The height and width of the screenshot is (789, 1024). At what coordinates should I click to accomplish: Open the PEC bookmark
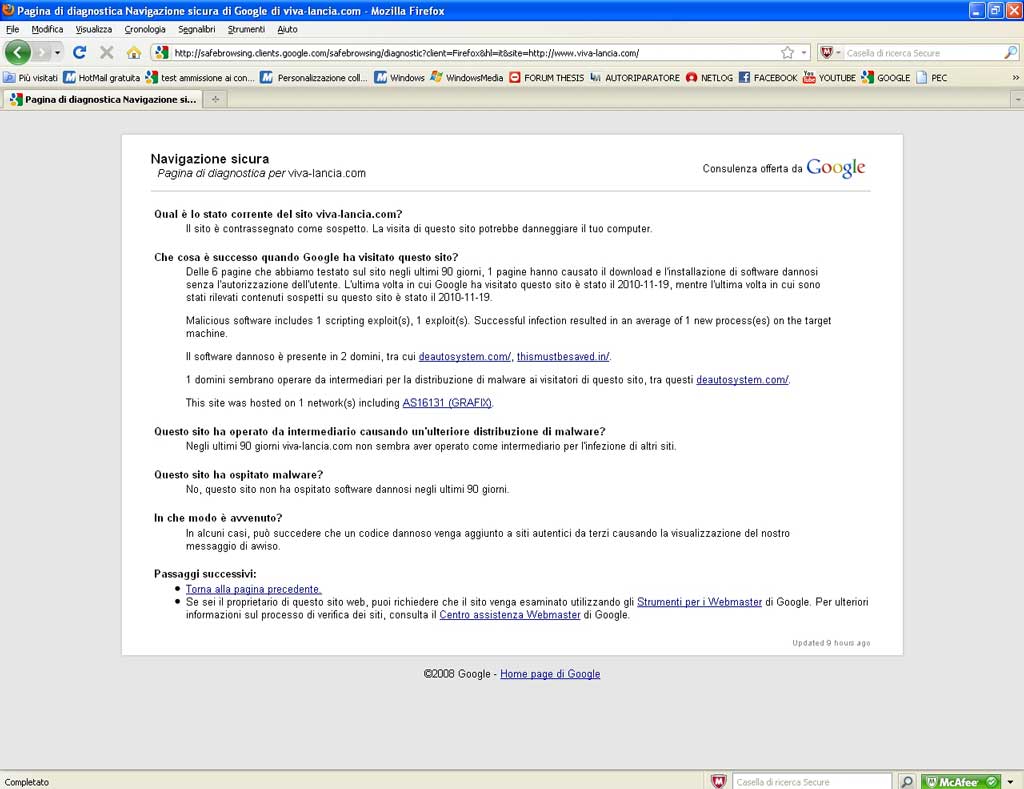(932, 78)
